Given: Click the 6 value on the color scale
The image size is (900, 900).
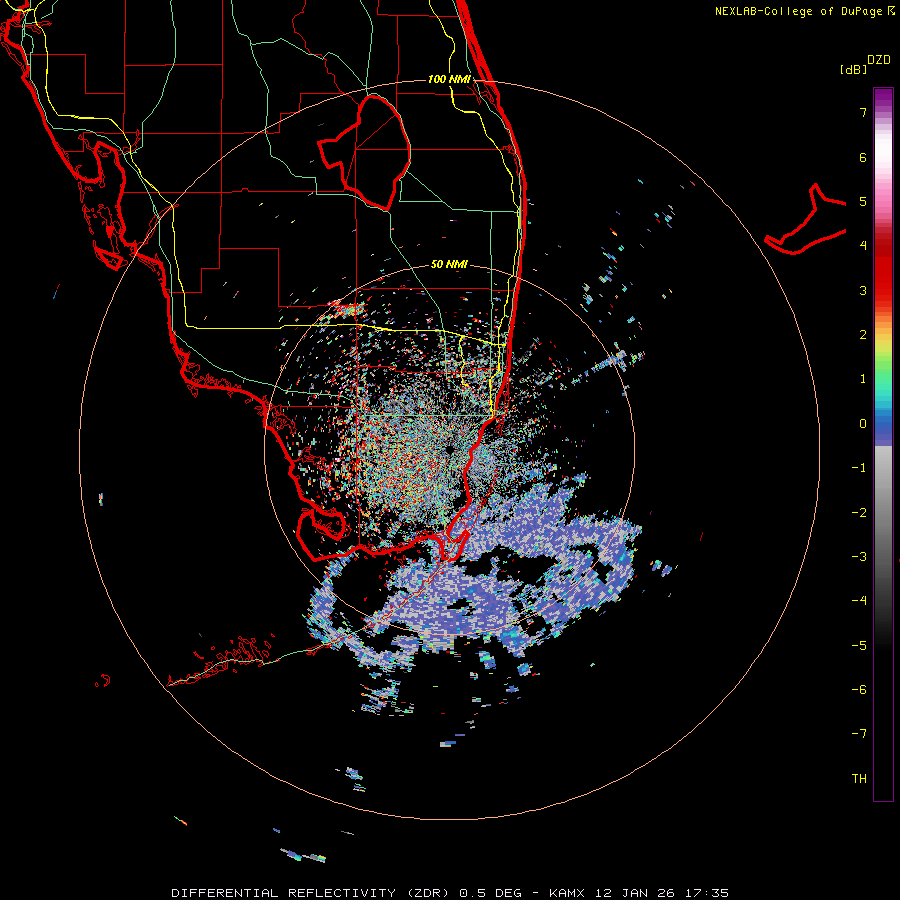Looking at the screenshot, I should point(863,157).
